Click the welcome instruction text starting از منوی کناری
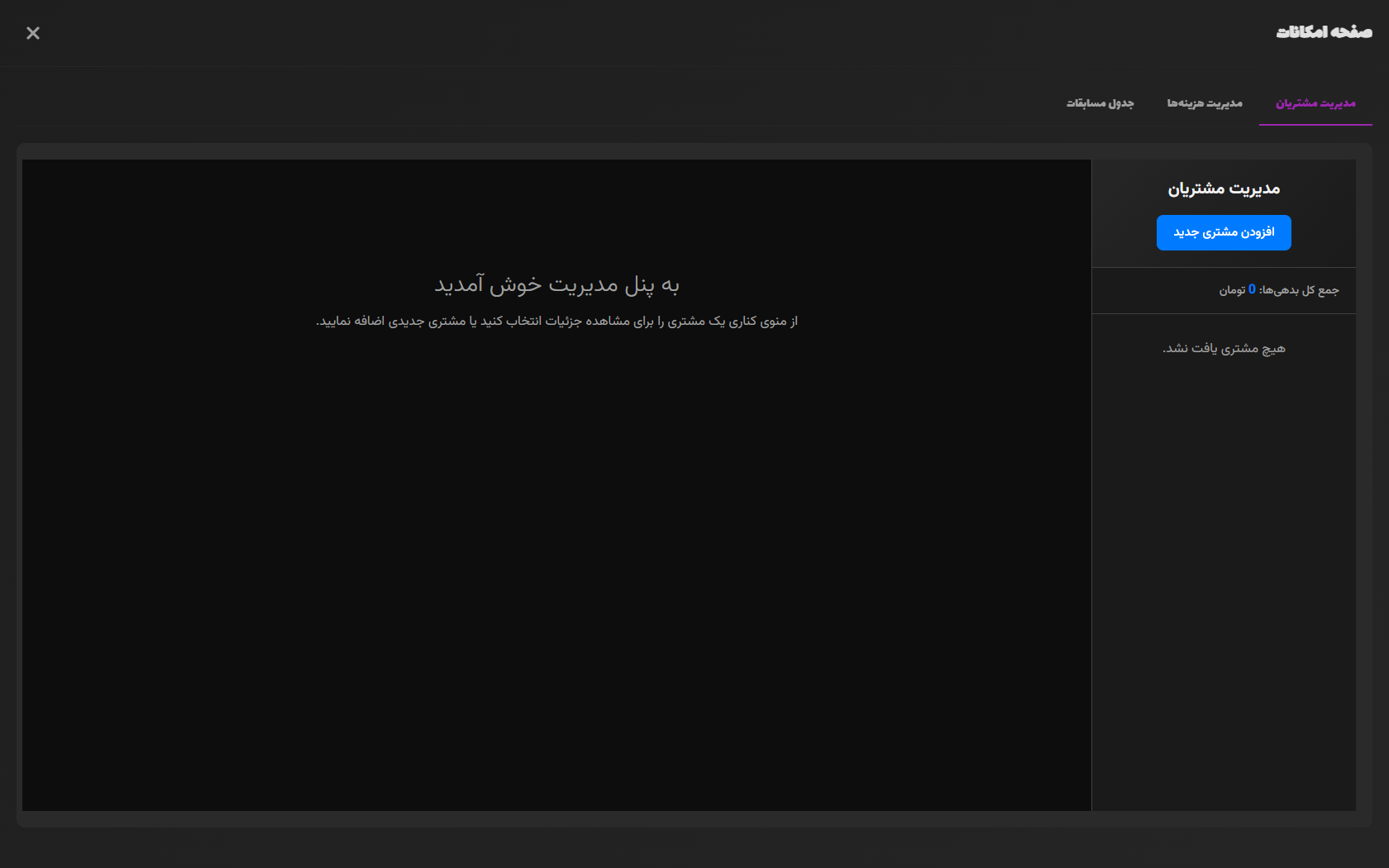 coord(556,322)
